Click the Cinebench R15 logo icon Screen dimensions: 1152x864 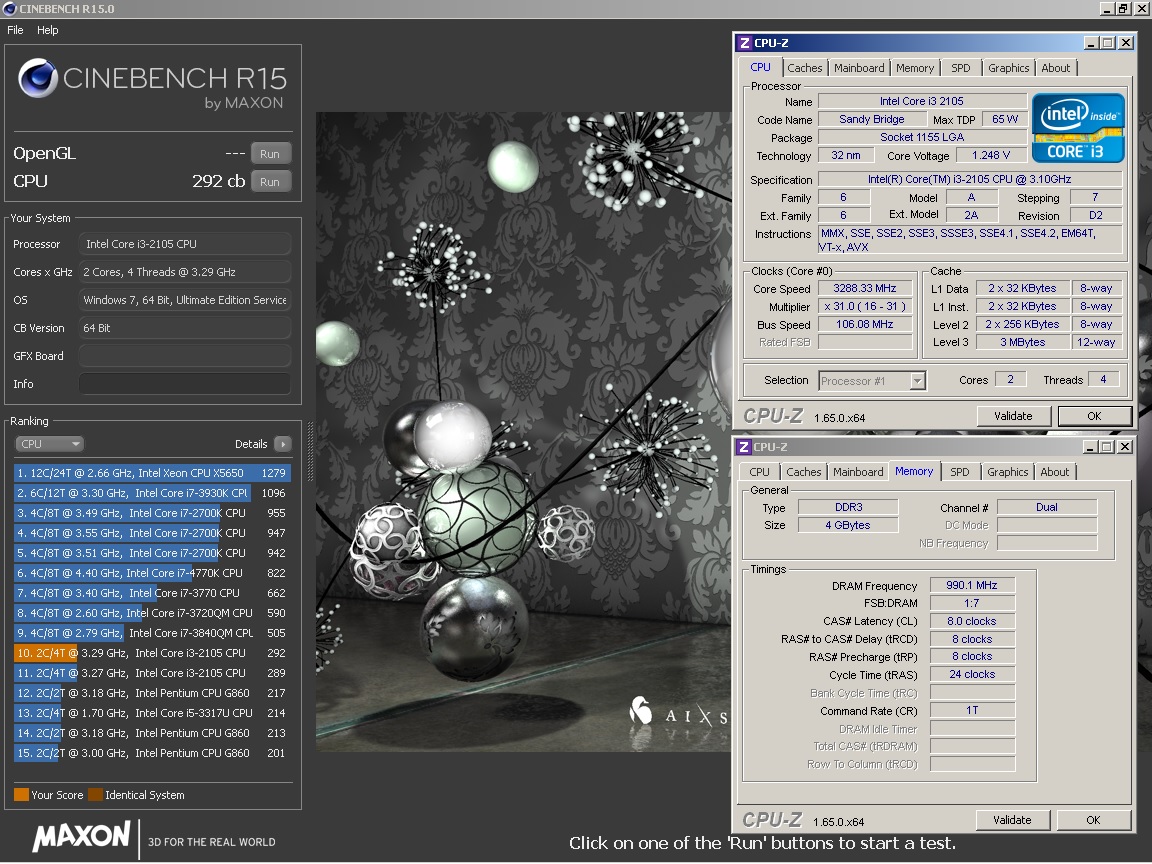37,78
